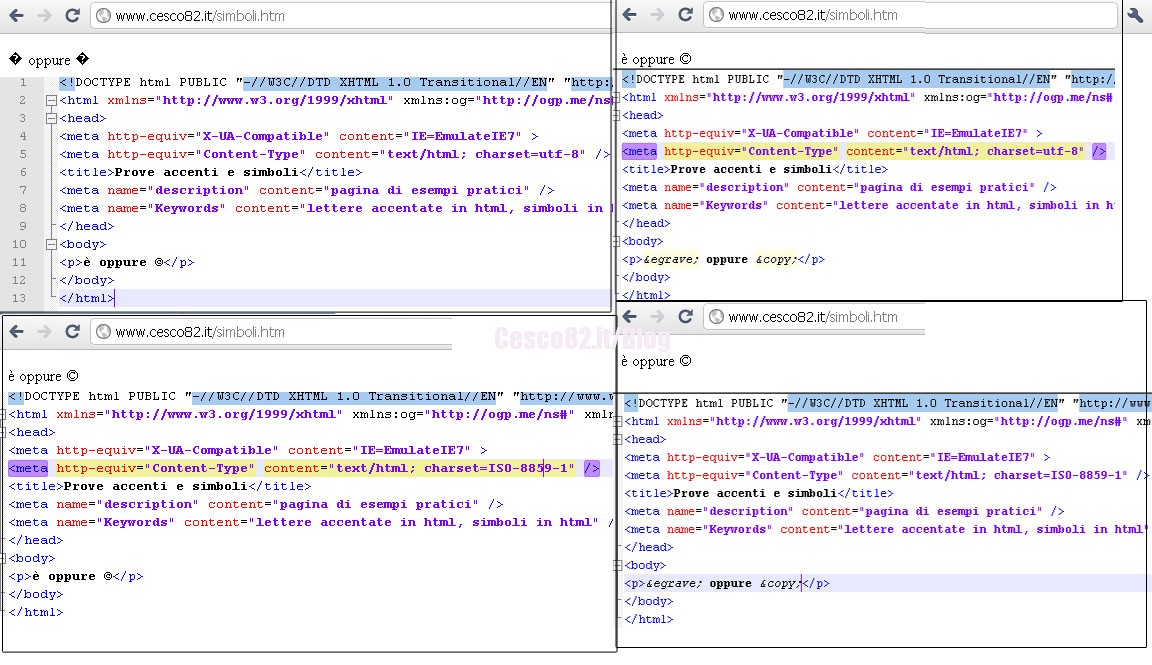Reload the page in top-right browser window

click(x=685, y=15)
